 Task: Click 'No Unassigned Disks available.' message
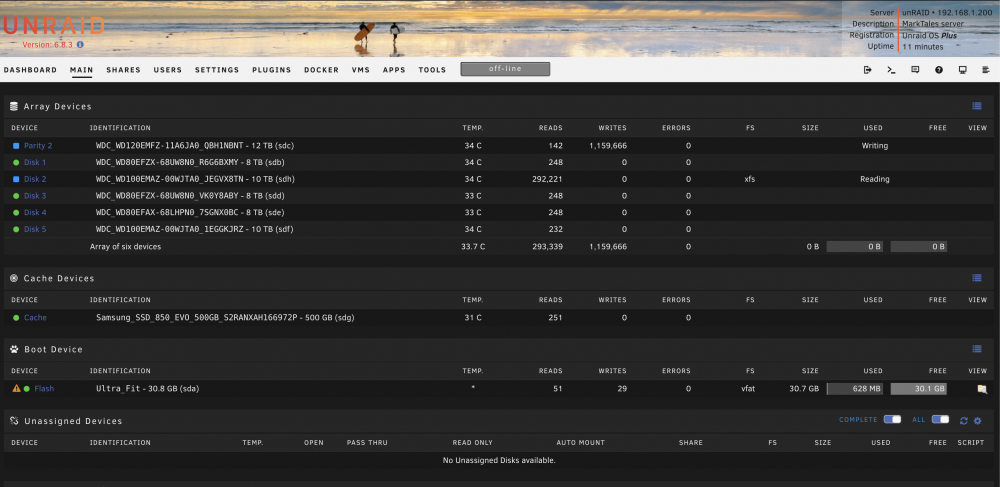499,460
